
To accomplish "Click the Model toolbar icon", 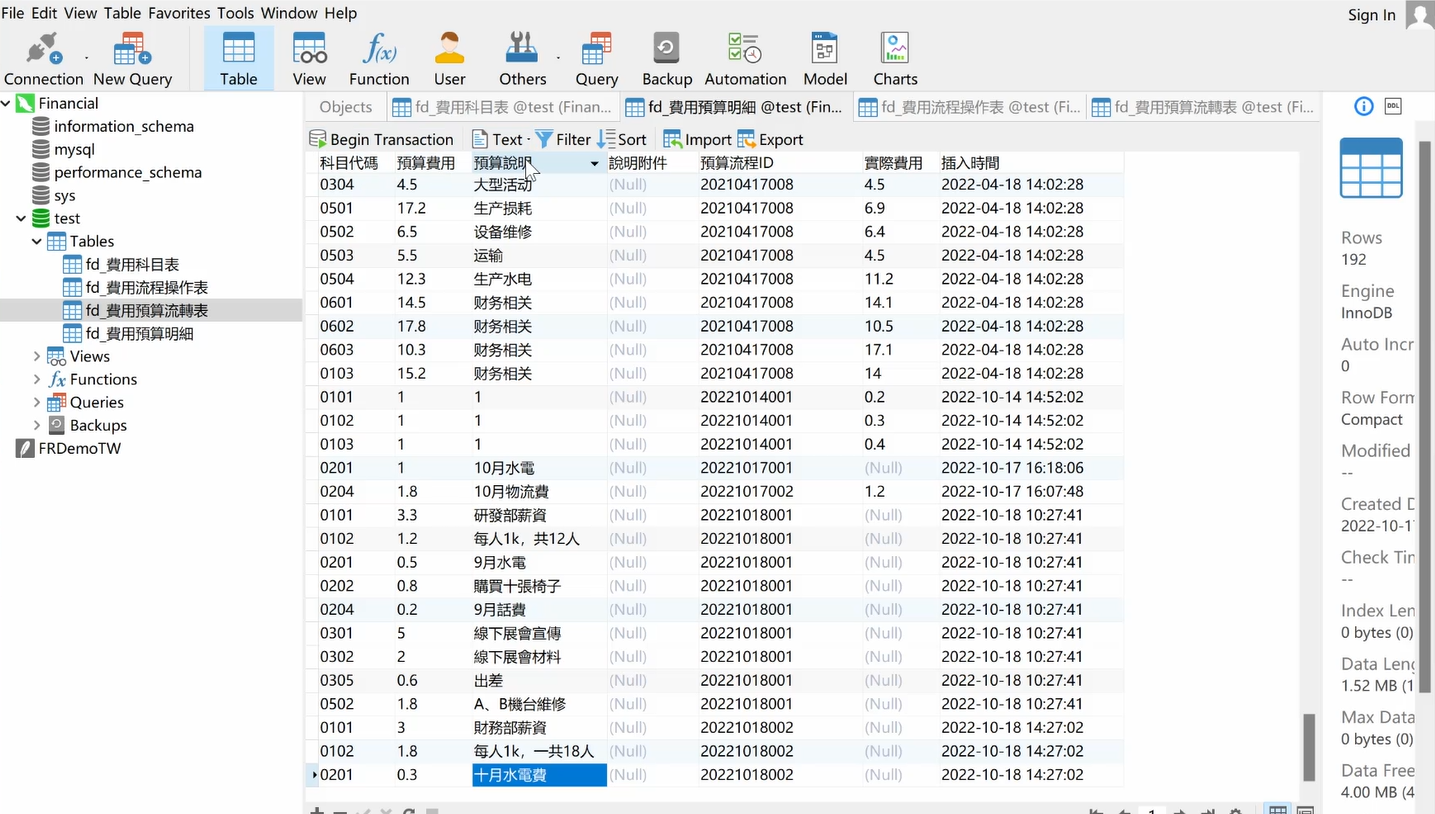I will coord(825,59).
